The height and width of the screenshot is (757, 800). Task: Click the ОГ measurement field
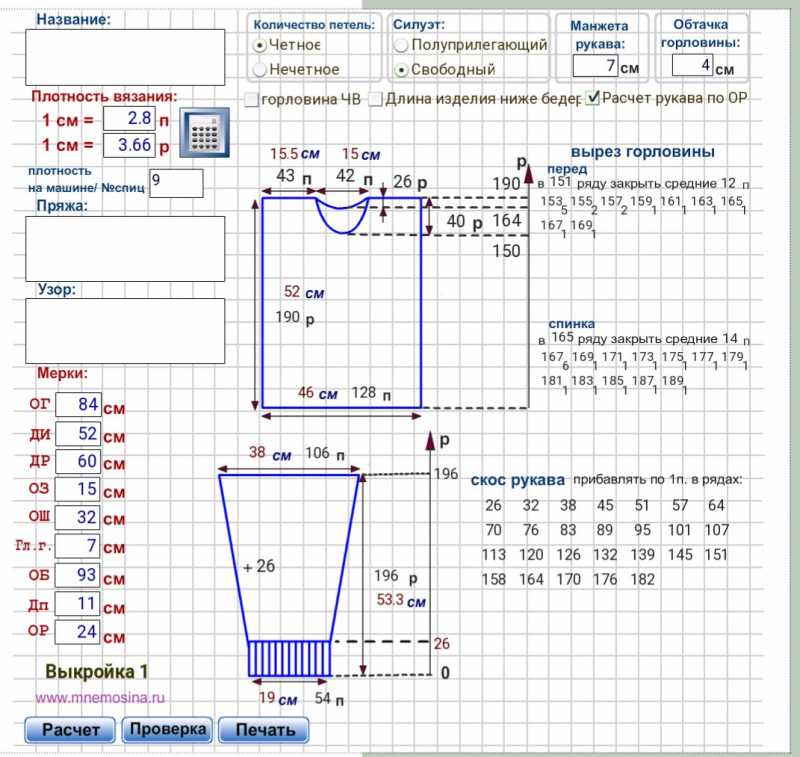77,405
